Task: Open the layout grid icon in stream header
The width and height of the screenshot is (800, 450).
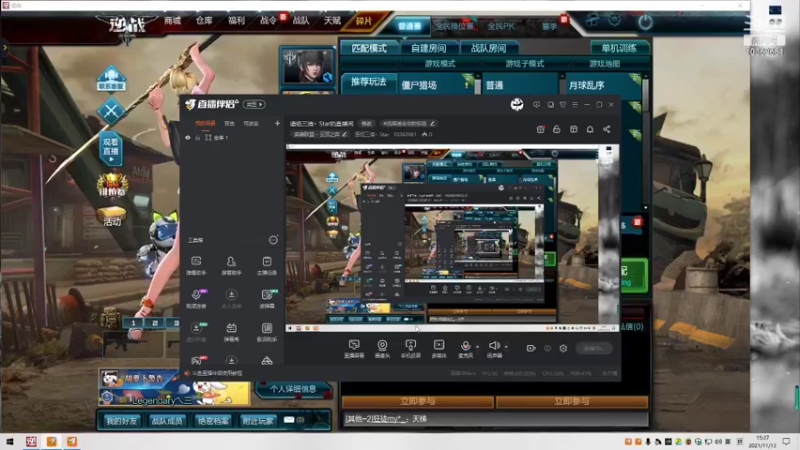Action: coord(573,129)
